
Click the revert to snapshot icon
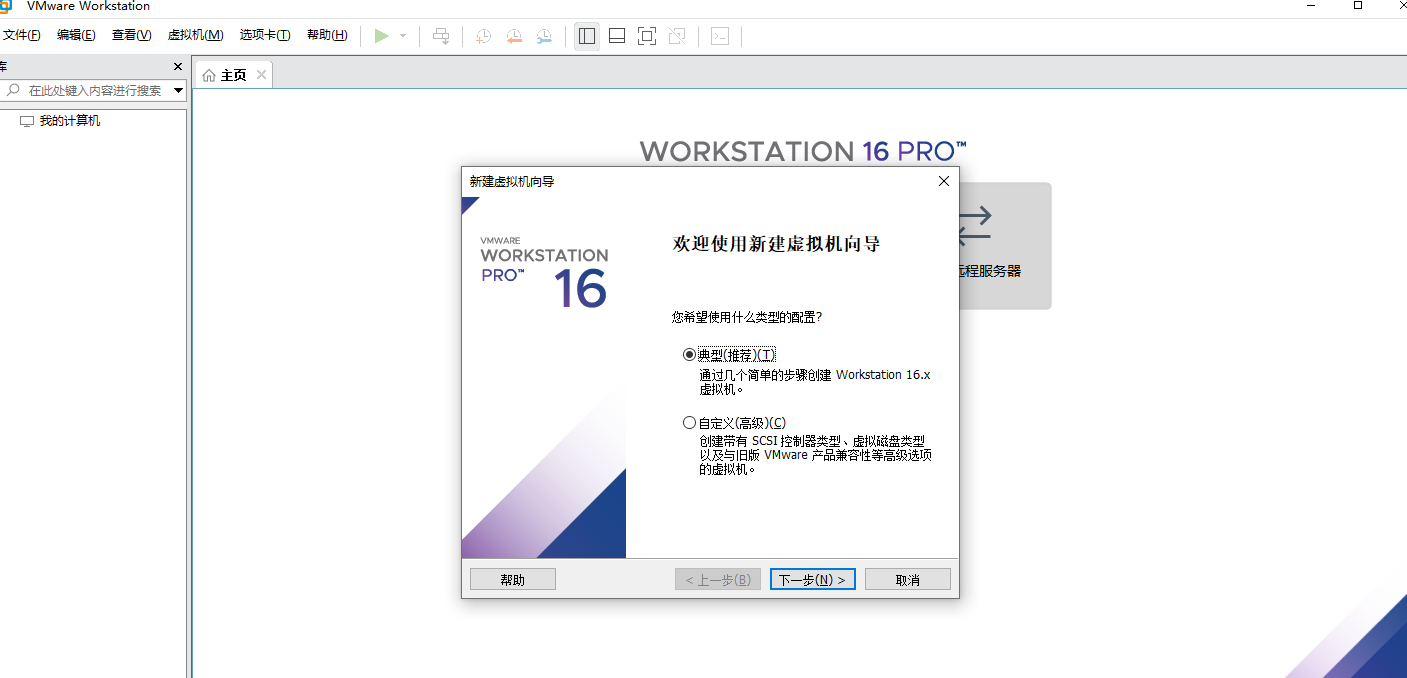click(514, 36)
